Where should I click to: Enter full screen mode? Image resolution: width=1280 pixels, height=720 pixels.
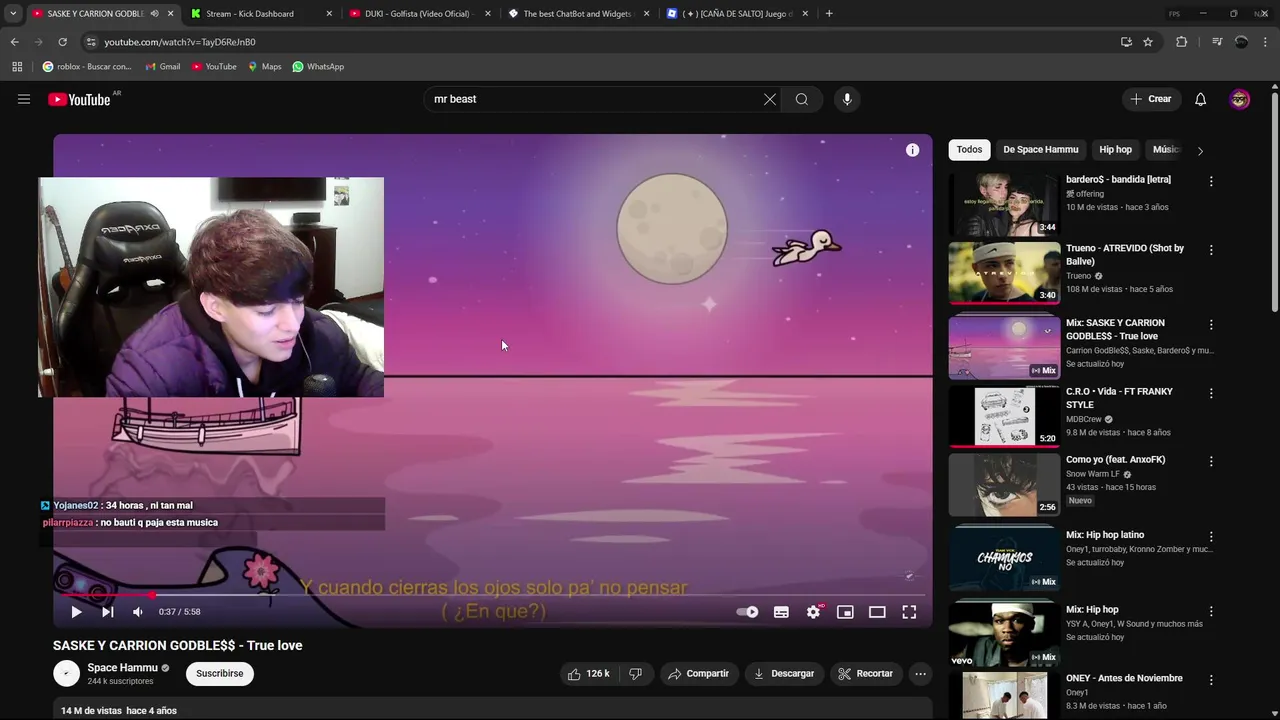909,612
